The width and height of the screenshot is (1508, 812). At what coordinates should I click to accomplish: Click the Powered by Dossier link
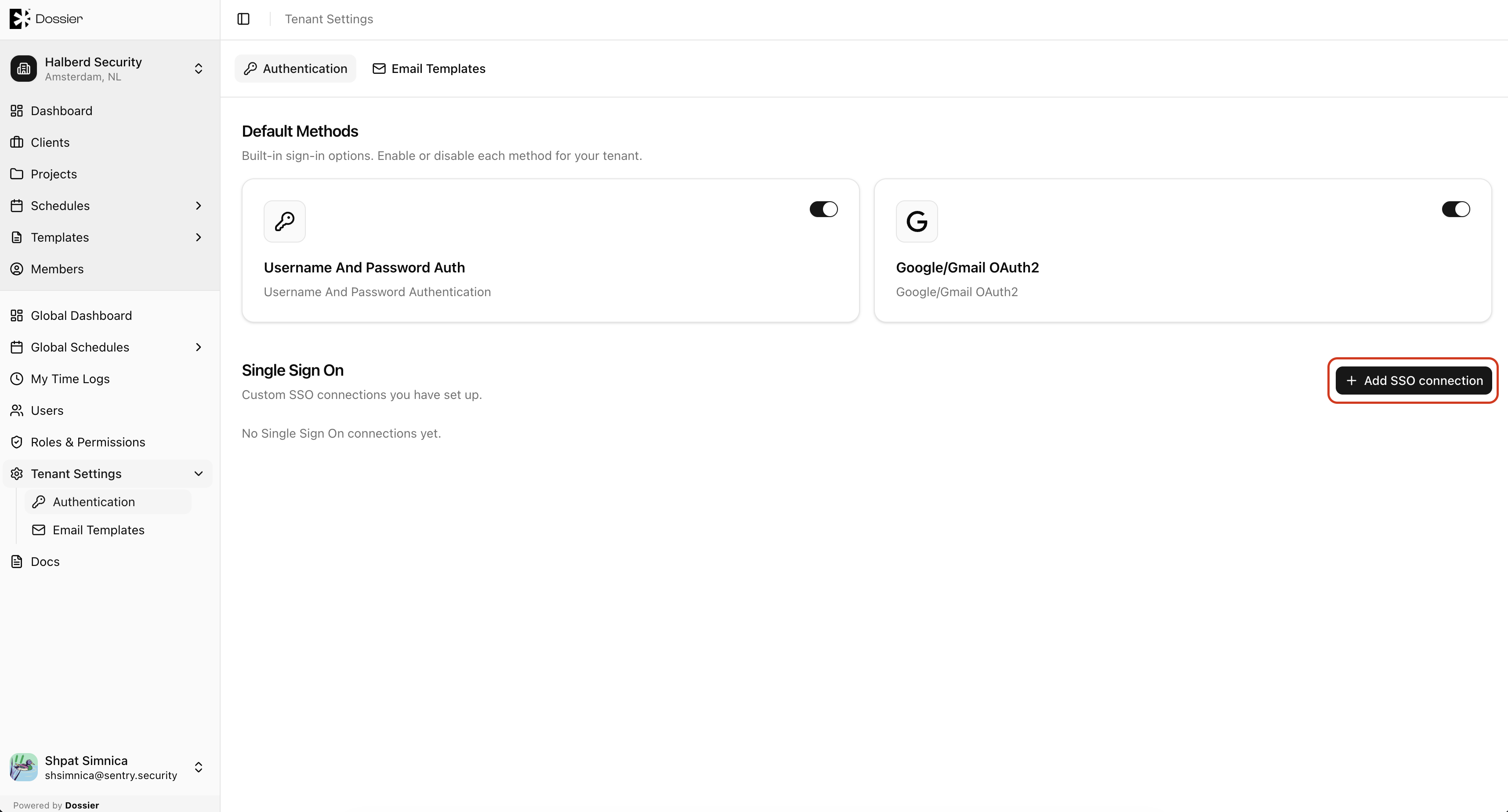coord(56,805)
